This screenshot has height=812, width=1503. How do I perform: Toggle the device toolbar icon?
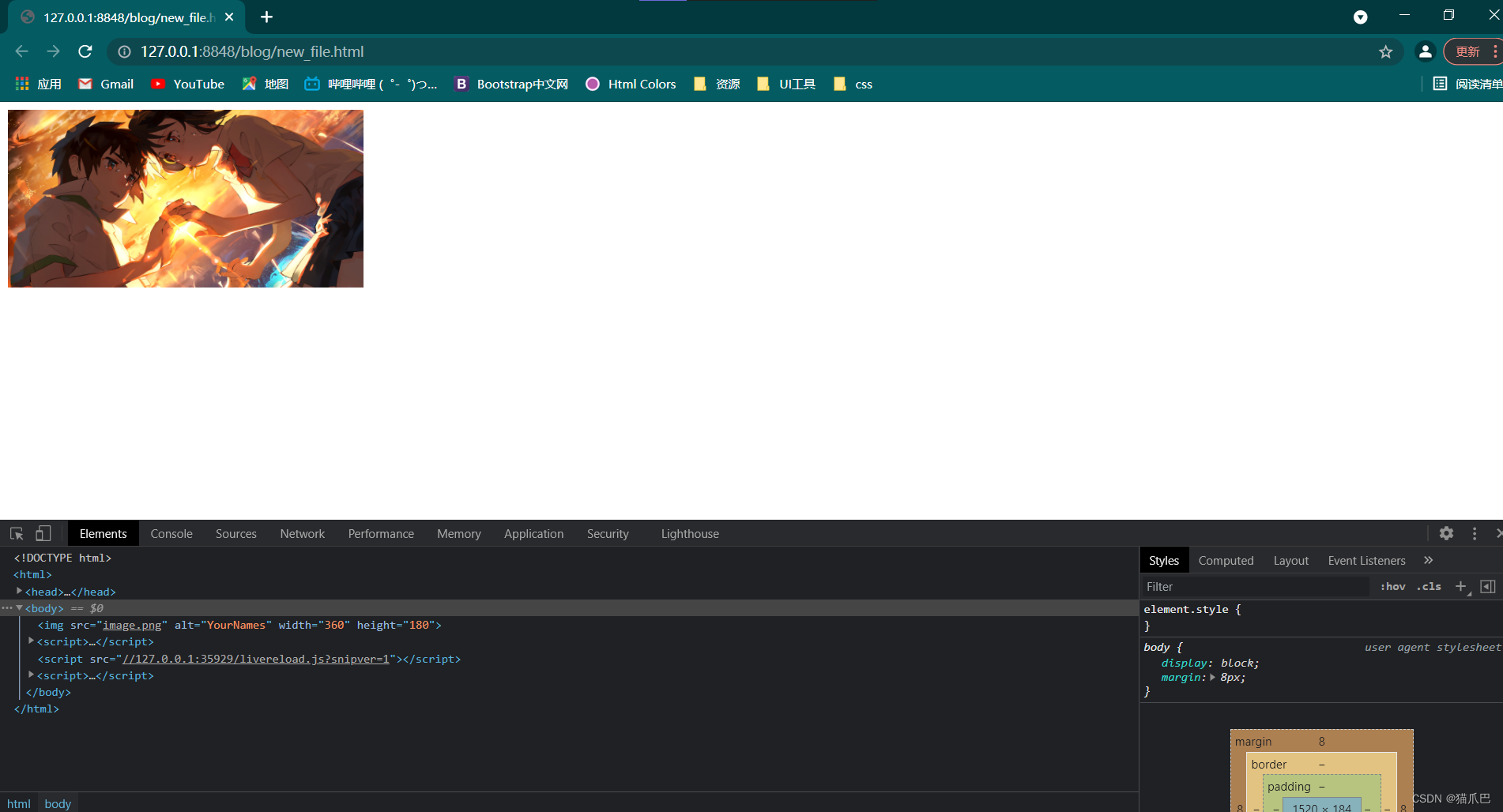(43, 533)
